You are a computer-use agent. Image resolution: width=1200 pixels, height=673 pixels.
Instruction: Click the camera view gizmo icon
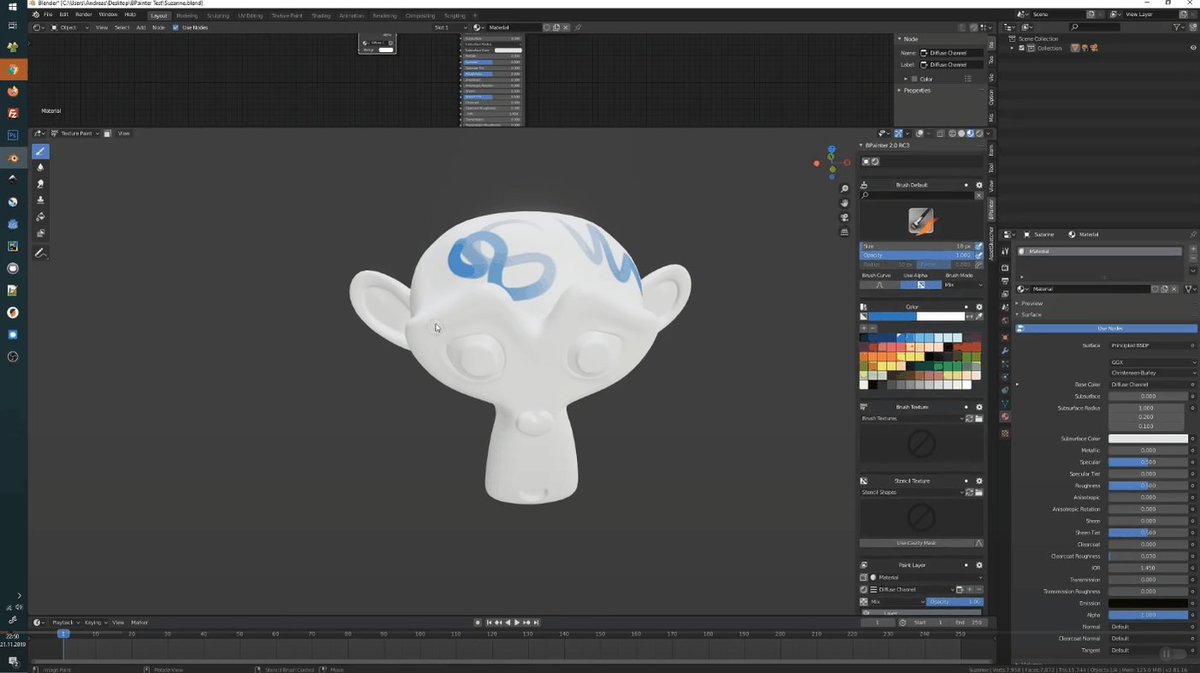[x=845, y=217]
